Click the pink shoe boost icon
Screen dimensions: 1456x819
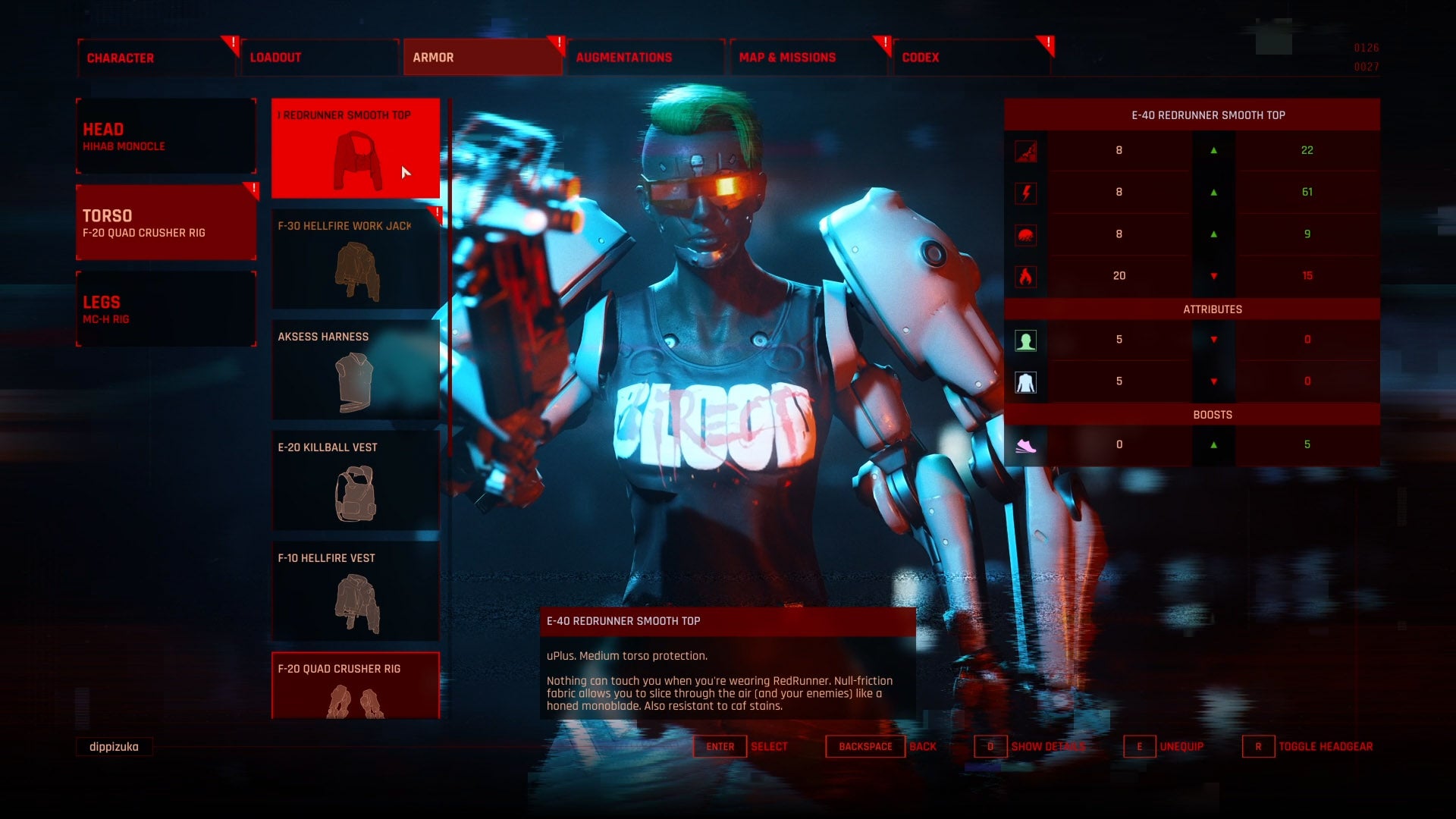[x=1025, y=445]
